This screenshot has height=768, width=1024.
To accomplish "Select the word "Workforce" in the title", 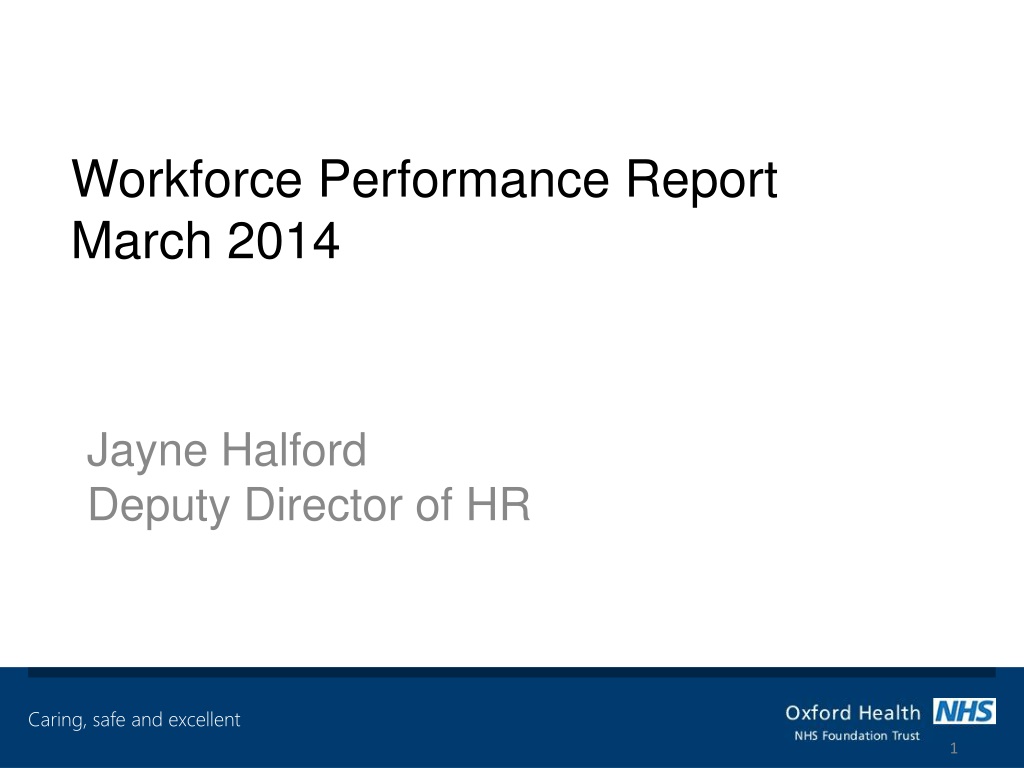I will pyautogui.click(x=187, y=179).
